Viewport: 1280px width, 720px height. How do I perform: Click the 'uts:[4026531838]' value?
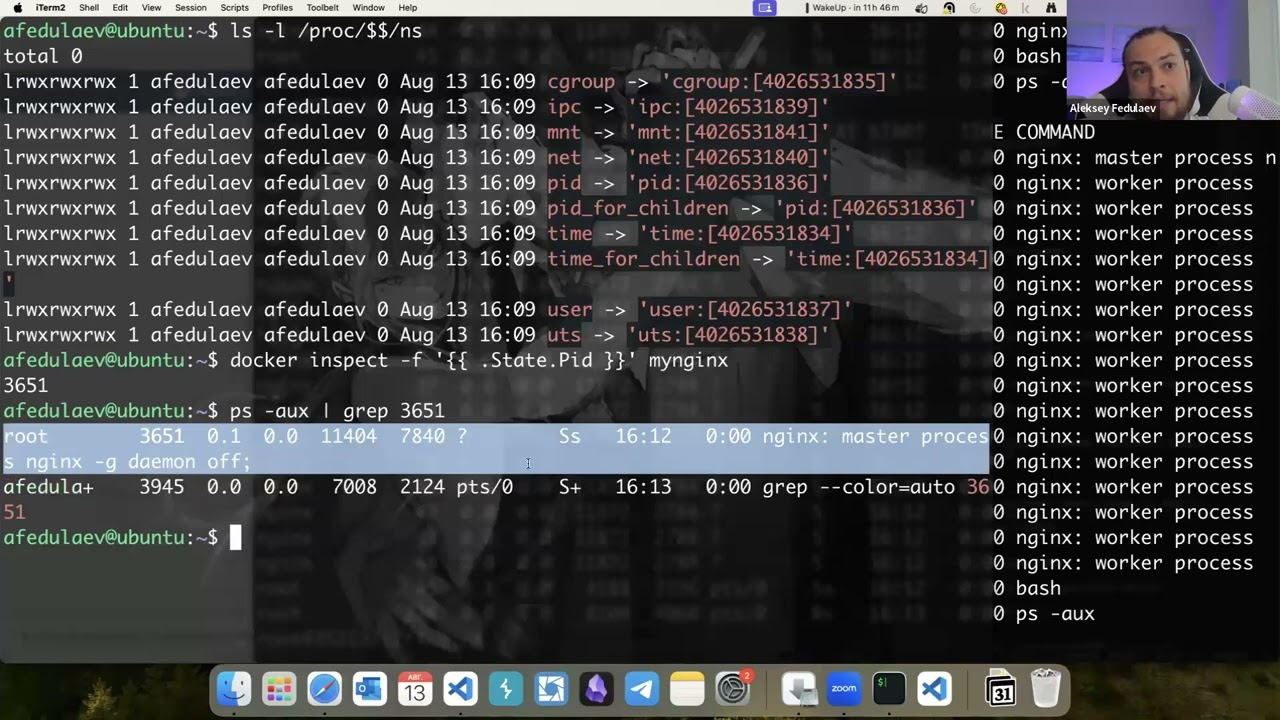click(x=728, y=335)
